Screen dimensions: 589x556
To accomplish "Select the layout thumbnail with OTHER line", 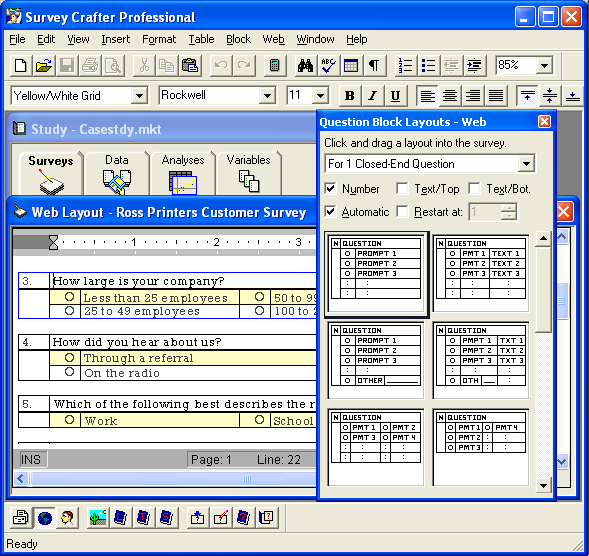I will pyautogui.click(x=376, y=360).
